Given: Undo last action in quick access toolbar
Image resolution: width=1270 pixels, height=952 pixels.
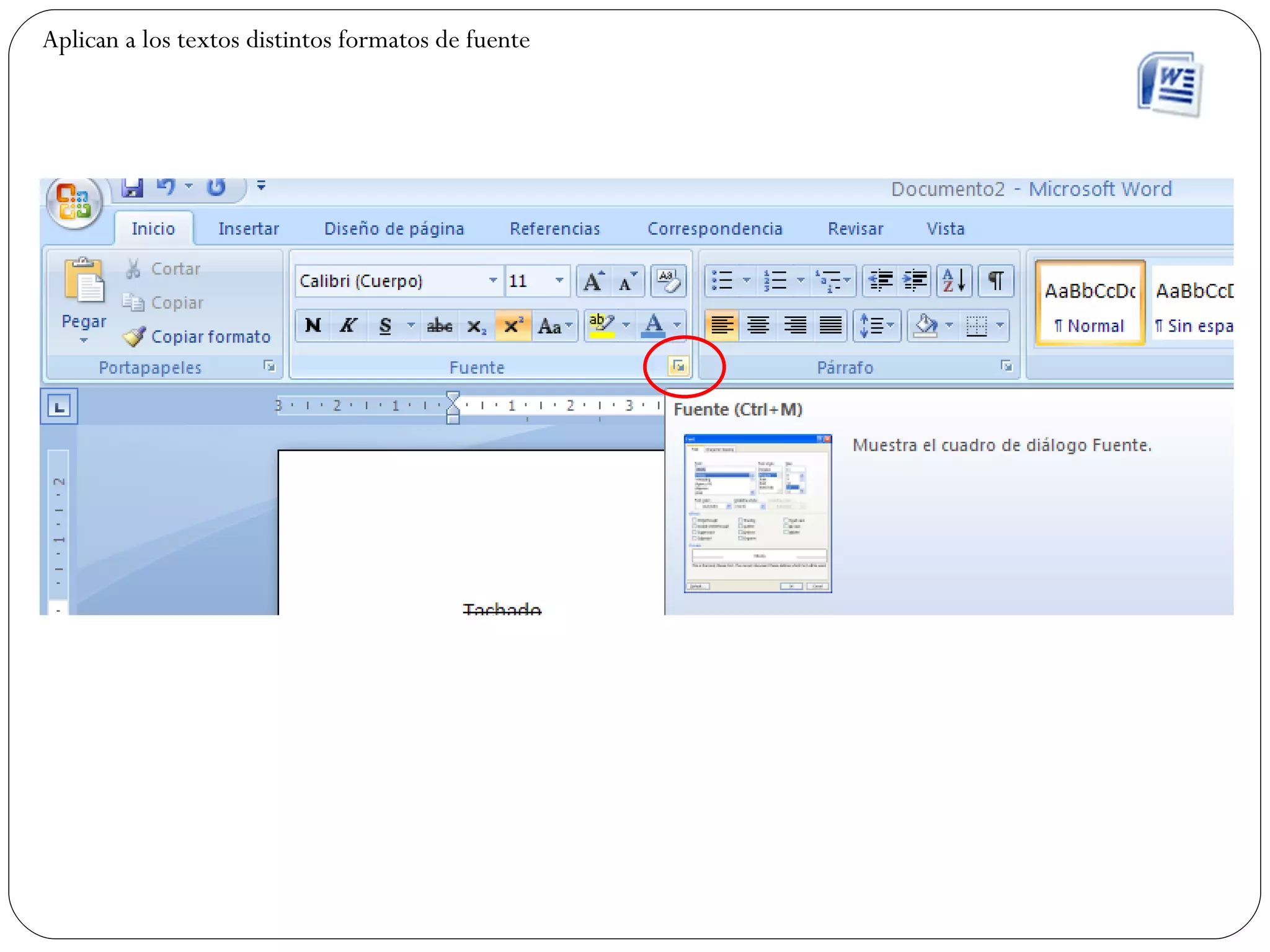Looking at the screenshot, I should point(166,187).
